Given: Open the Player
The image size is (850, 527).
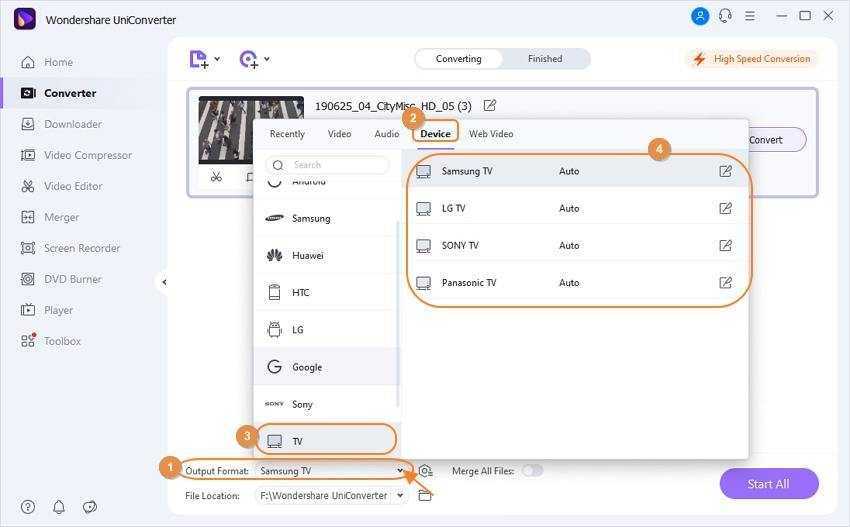Looking at the screenshot, I should pos(47,310).
